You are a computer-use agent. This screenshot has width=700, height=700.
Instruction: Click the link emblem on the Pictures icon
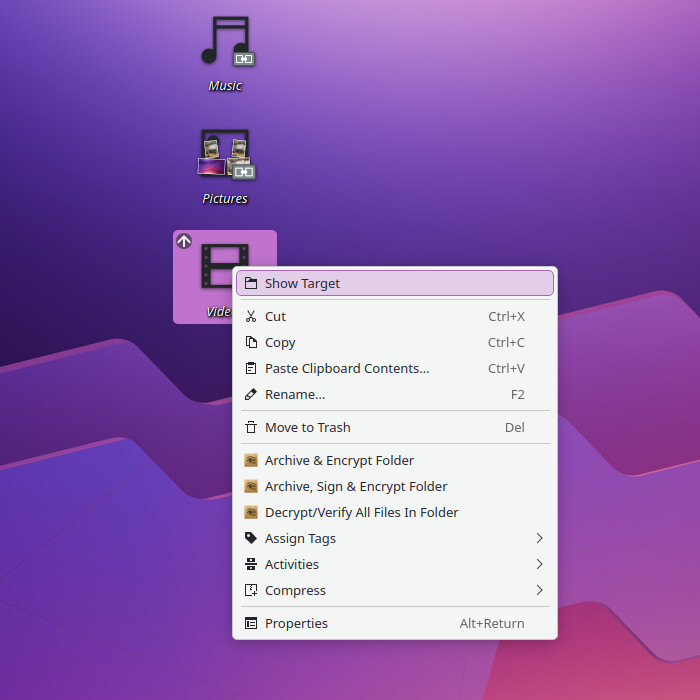(x=244, y=172)
